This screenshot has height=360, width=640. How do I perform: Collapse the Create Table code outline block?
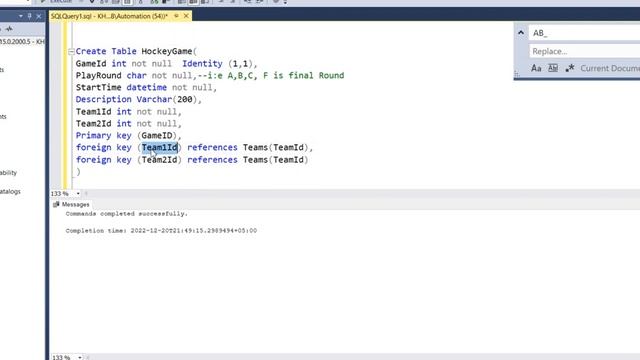click(x=71, y=51)
